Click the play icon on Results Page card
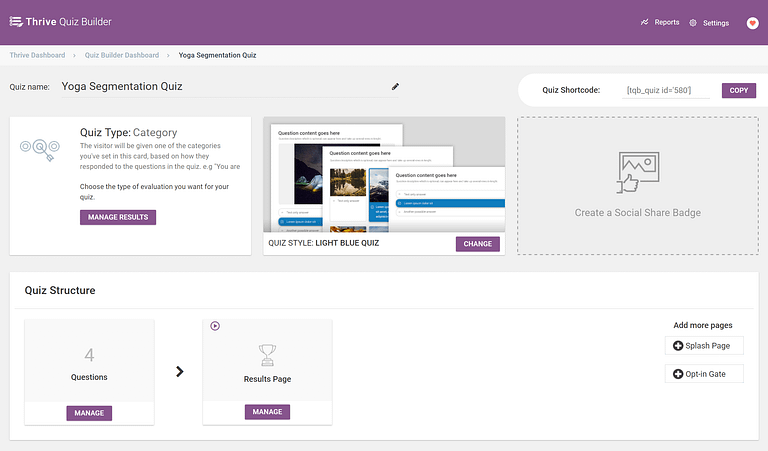The image size is (768, 451). pos(215,326)
